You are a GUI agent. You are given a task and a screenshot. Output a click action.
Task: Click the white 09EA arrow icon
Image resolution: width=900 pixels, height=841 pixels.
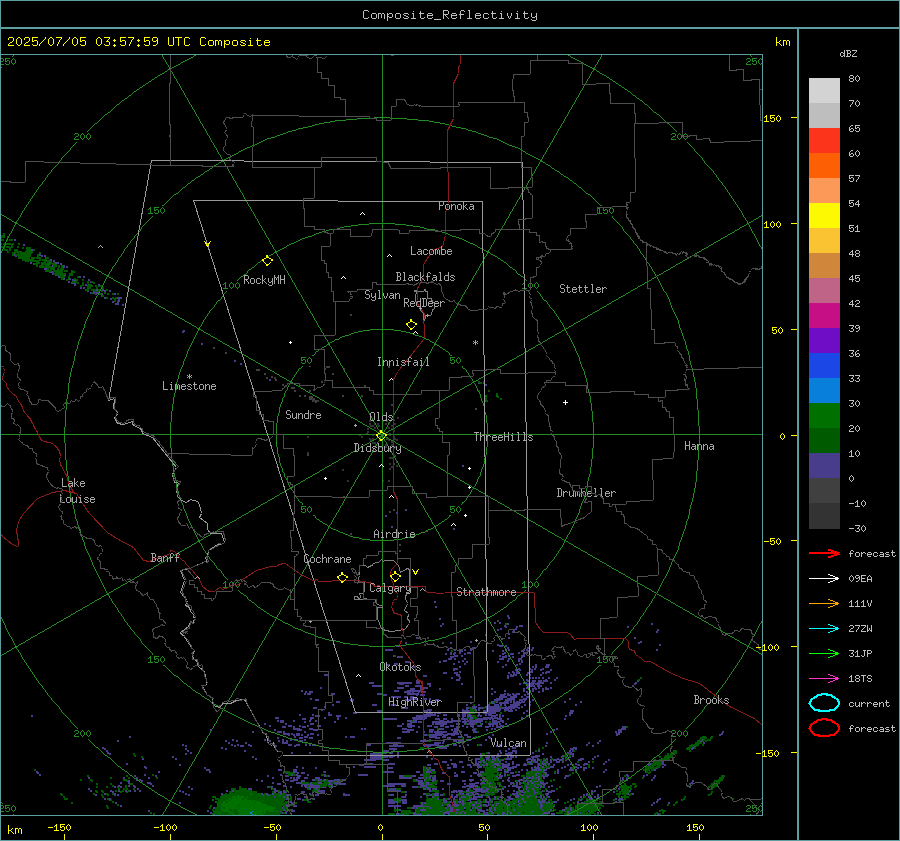824,579
